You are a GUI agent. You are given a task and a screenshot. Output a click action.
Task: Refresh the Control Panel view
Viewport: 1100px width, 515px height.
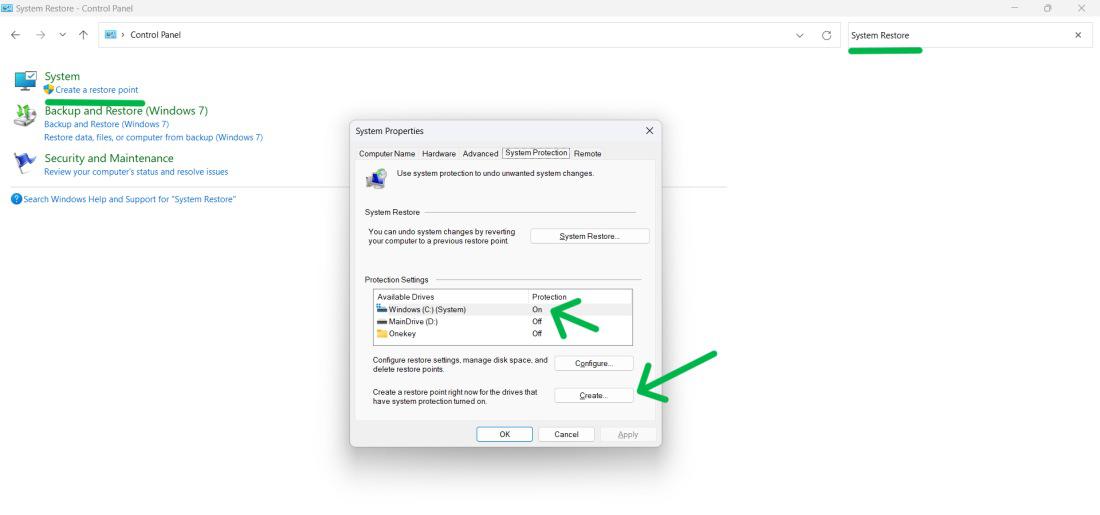click(x=826, y=35)
